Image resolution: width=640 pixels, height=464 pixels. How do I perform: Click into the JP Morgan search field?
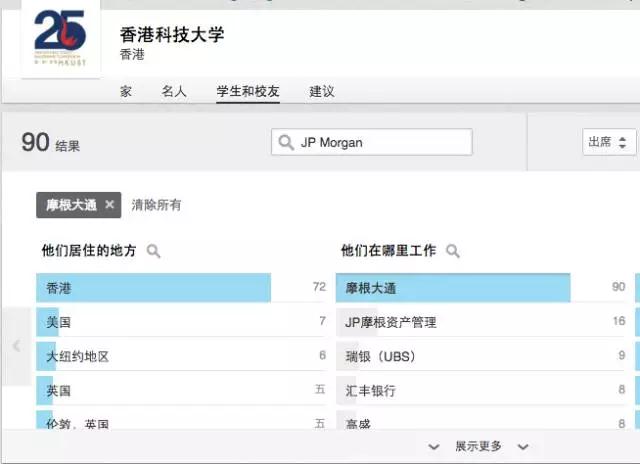tap(380, 143)
